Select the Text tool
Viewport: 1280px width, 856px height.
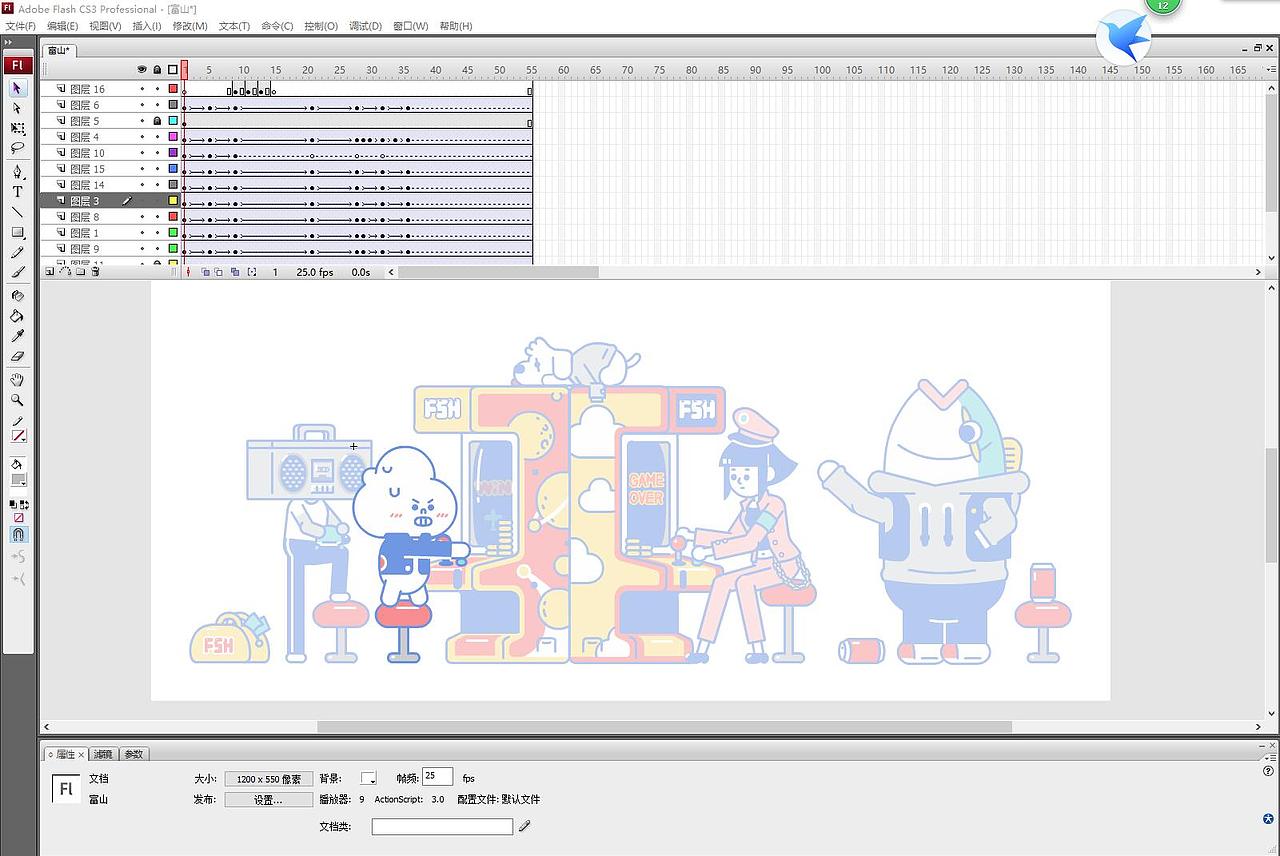coord(17,192)
